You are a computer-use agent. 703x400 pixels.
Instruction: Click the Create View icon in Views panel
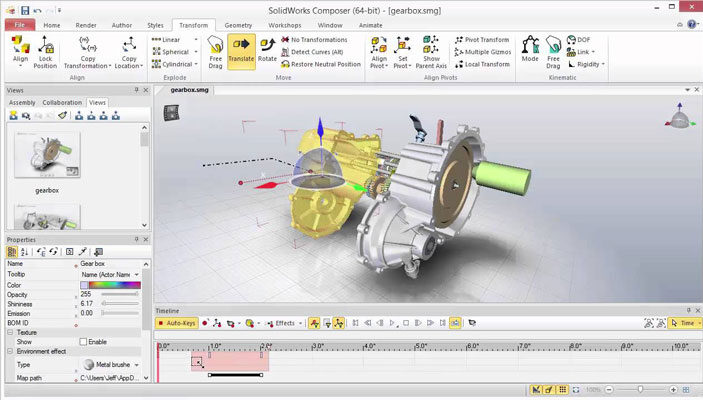13,116
